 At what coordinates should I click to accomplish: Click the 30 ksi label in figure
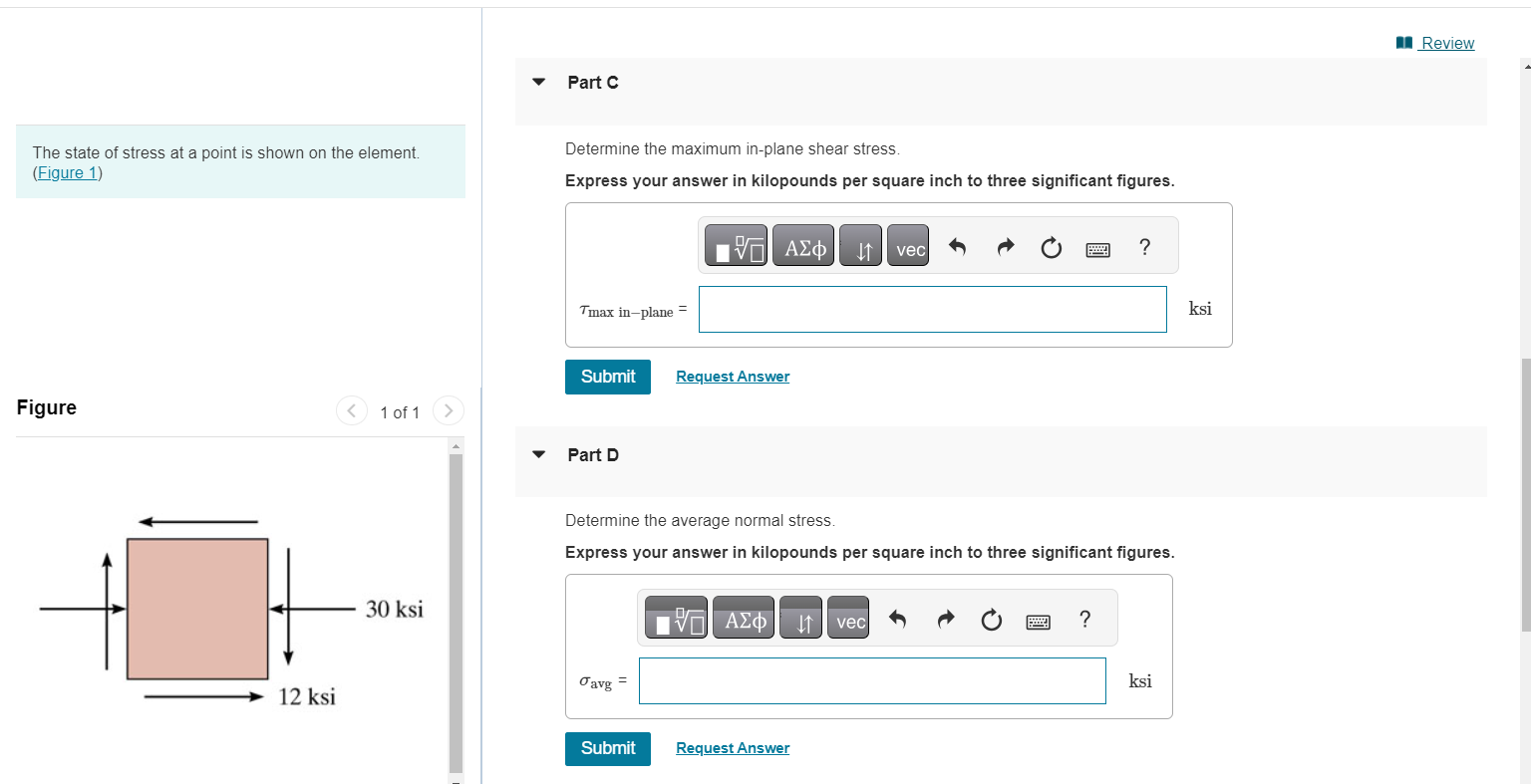[395, 609]
